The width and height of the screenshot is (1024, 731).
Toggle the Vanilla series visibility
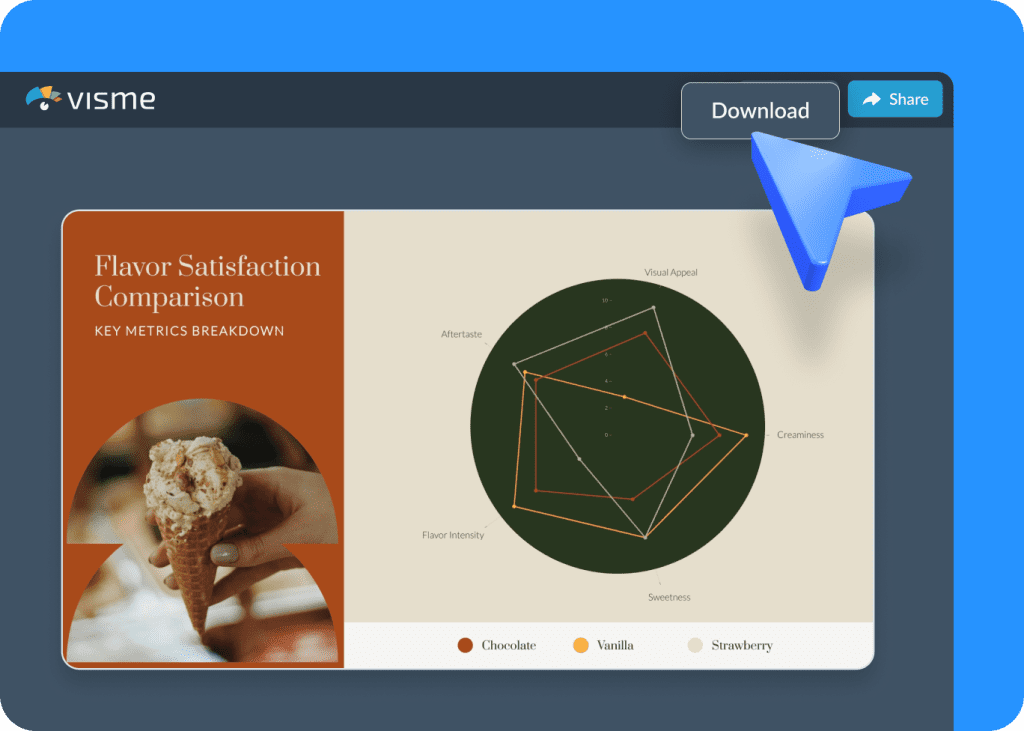pyautogui.click(x=612, y=645)
